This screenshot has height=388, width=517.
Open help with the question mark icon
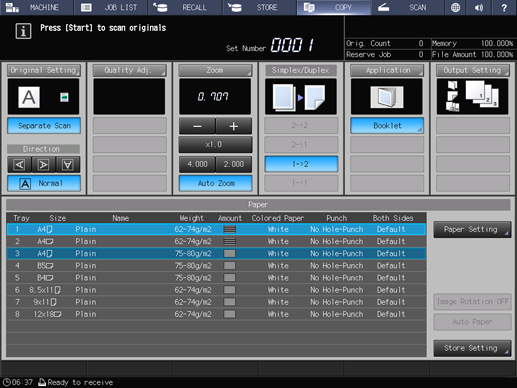(504, 7)
